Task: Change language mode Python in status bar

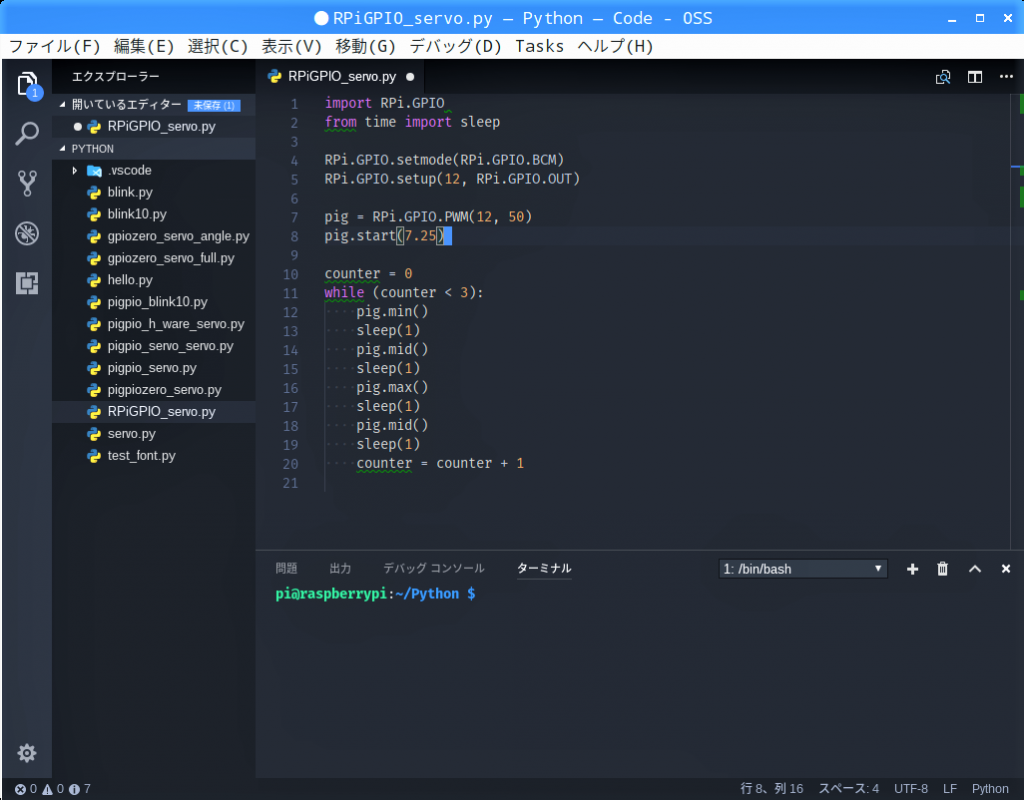Action: 989,789
